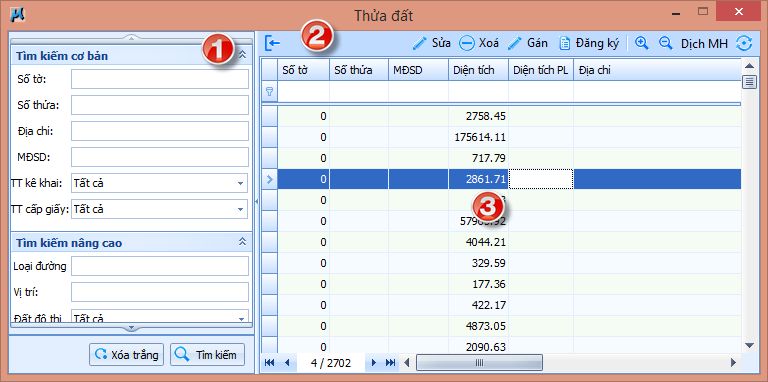This screenshot has width=768, height=382.
Task: Click the zoom in magnifier icon
Action: 642,43
